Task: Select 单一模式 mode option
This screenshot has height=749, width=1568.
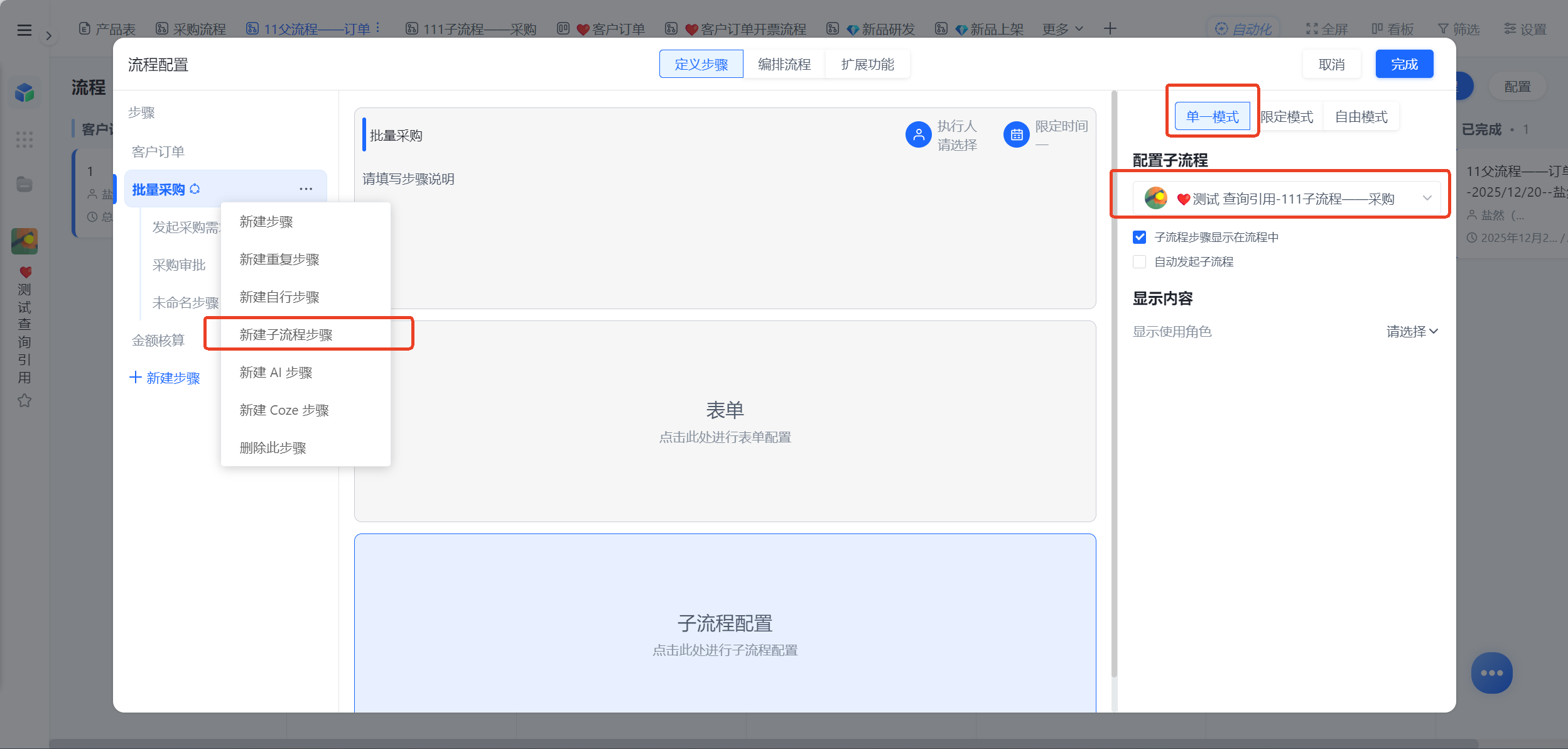Action: [x=1212, y=116]
